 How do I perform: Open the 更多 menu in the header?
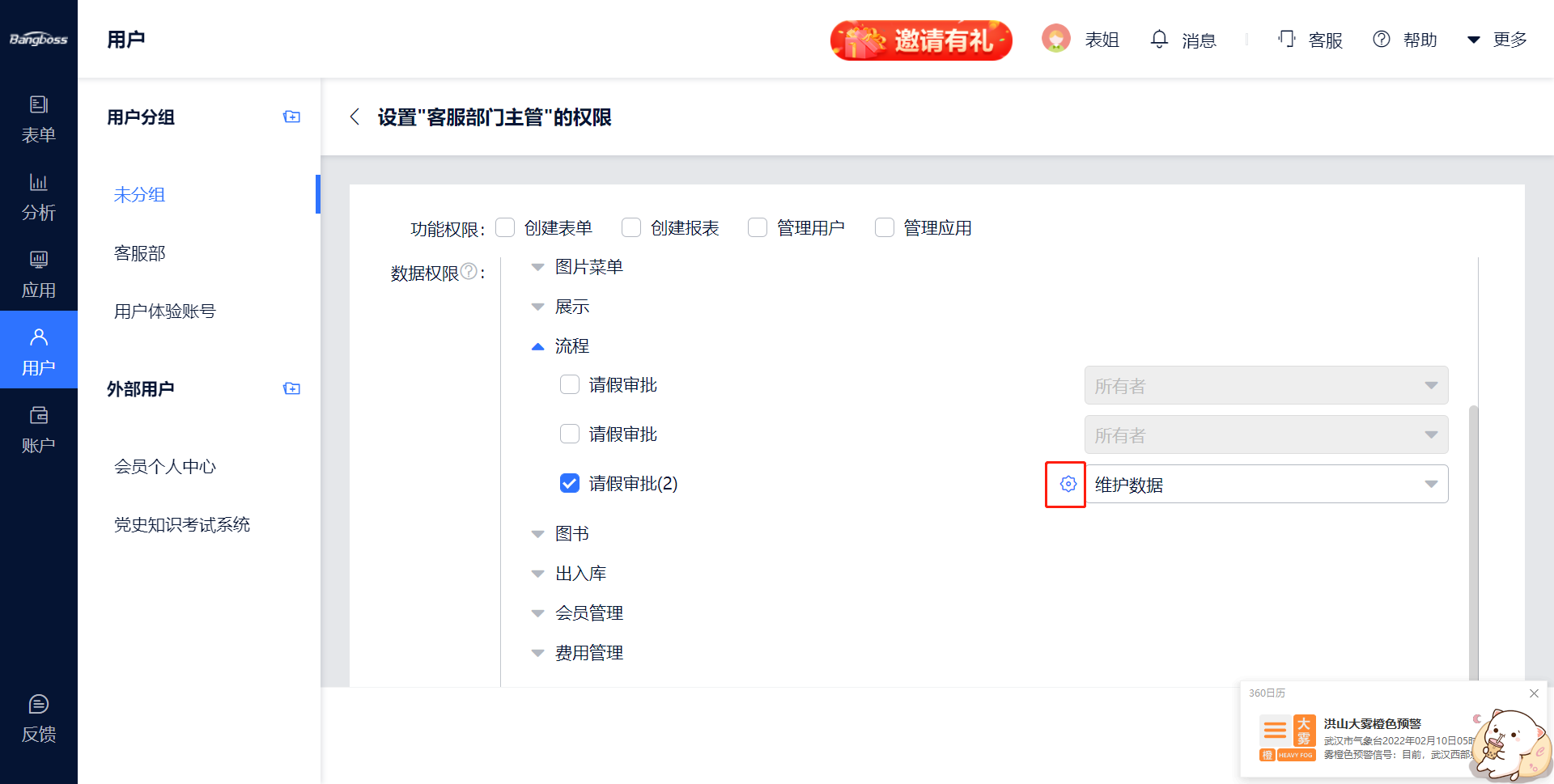click(x=1497, y=40)
